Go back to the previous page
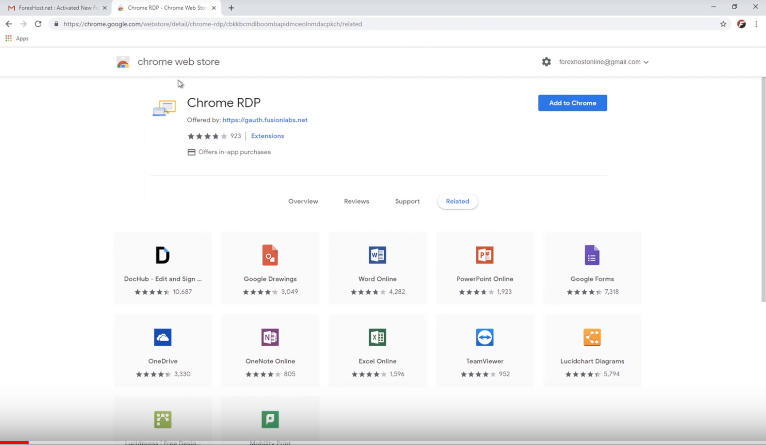 [x=9, y=24]
